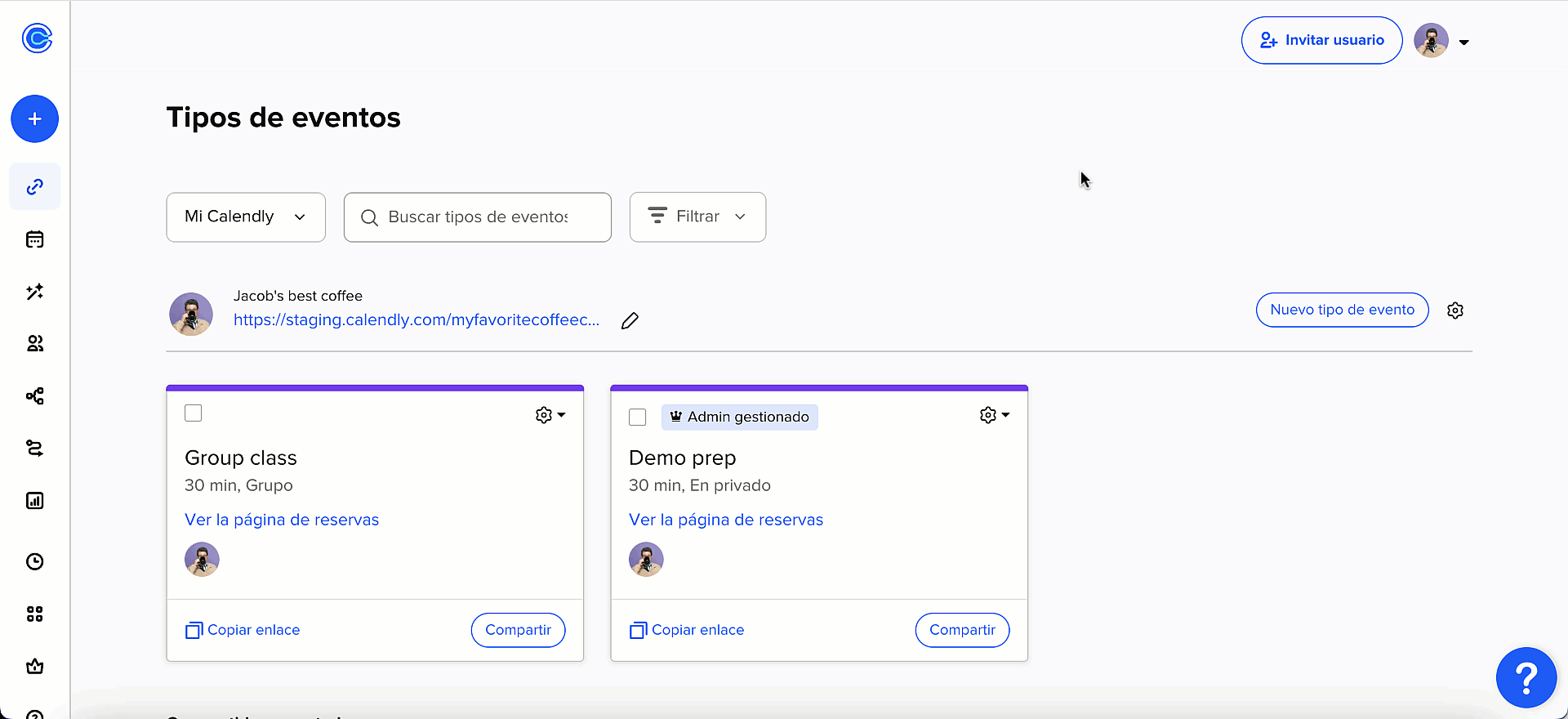Click Copiar enlace text on Group class

[254, 630]
